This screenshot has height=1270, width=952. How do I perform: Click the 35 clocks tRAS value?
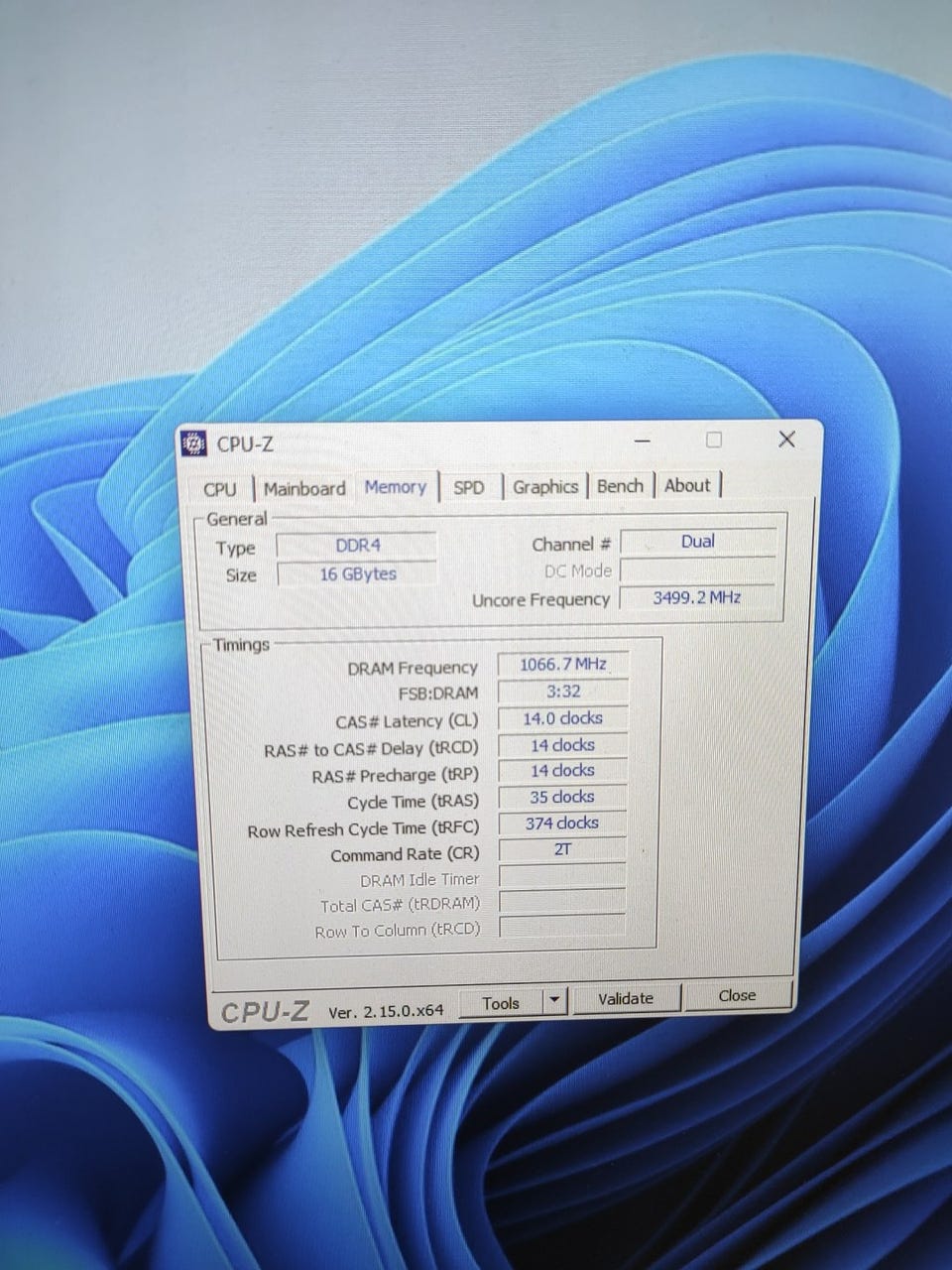click(562, 797)
